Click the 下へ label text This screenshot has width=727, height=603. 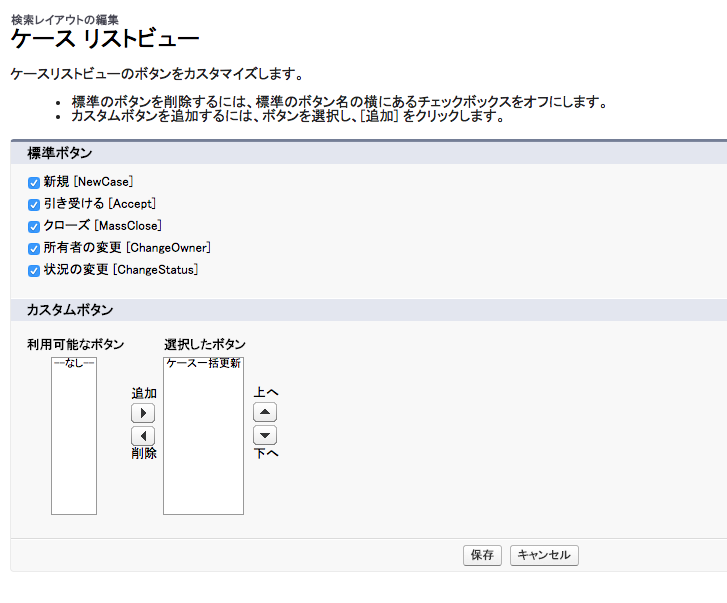(x=266, y=453)
